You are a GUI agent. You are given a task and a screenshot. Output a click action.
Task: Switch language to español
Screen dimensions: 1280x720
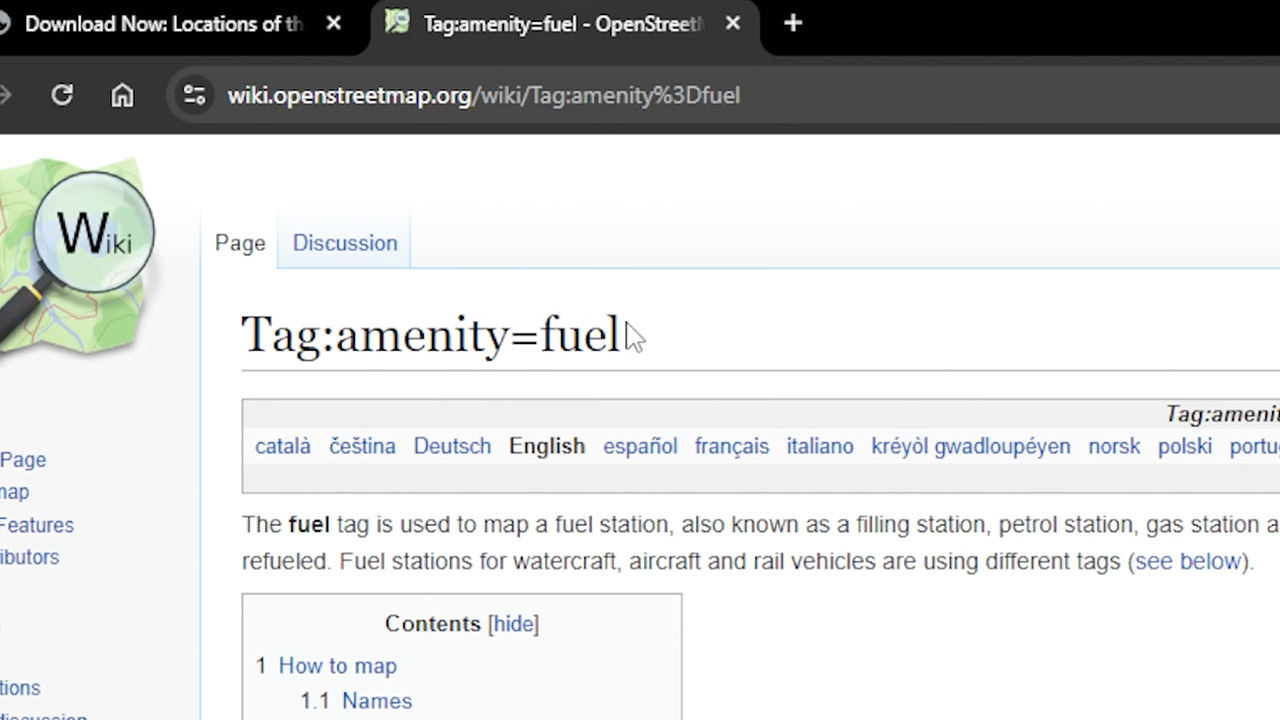pyautogui.click(x=640, y=446)
